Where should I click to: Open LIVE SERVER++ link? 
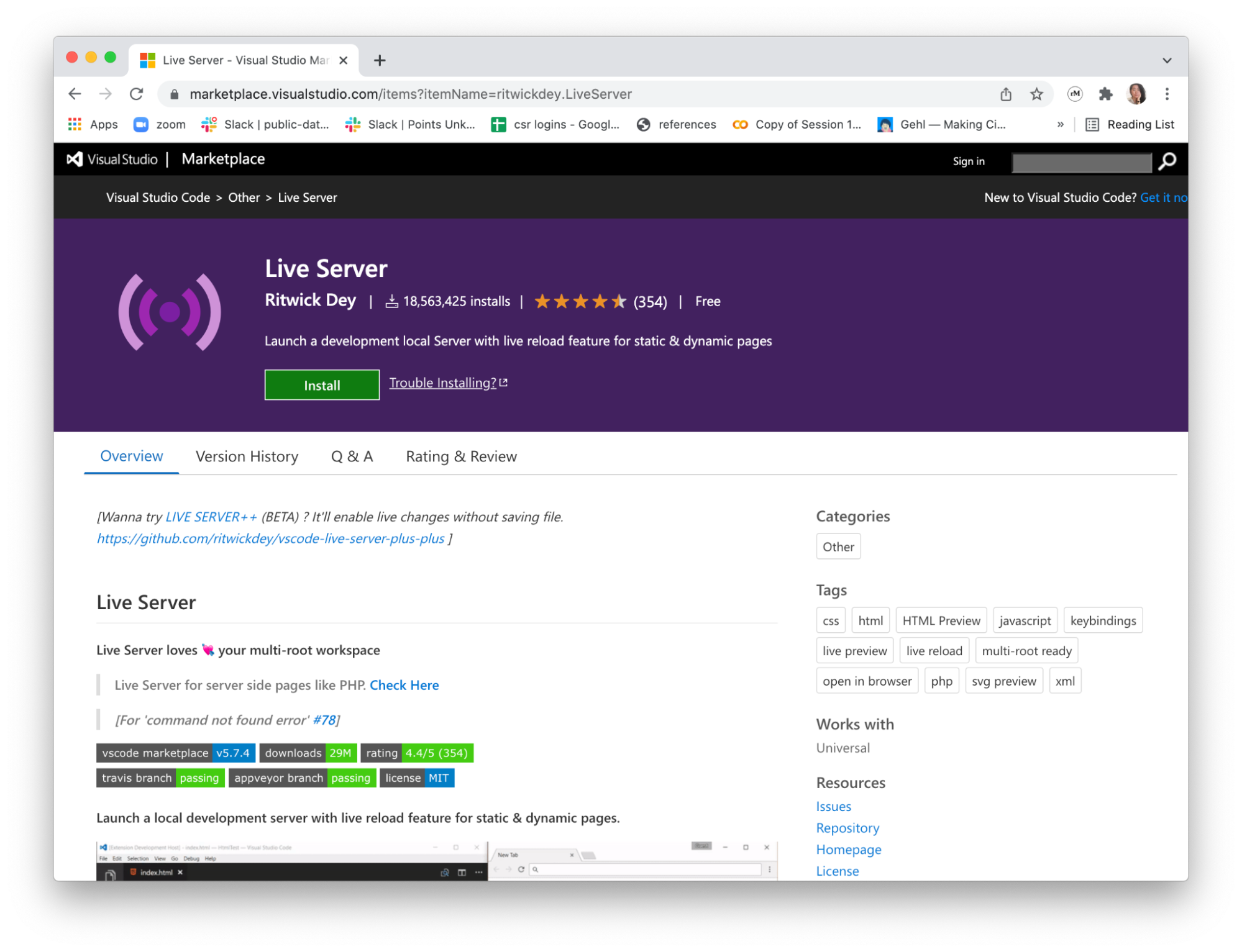coord(211,517)
